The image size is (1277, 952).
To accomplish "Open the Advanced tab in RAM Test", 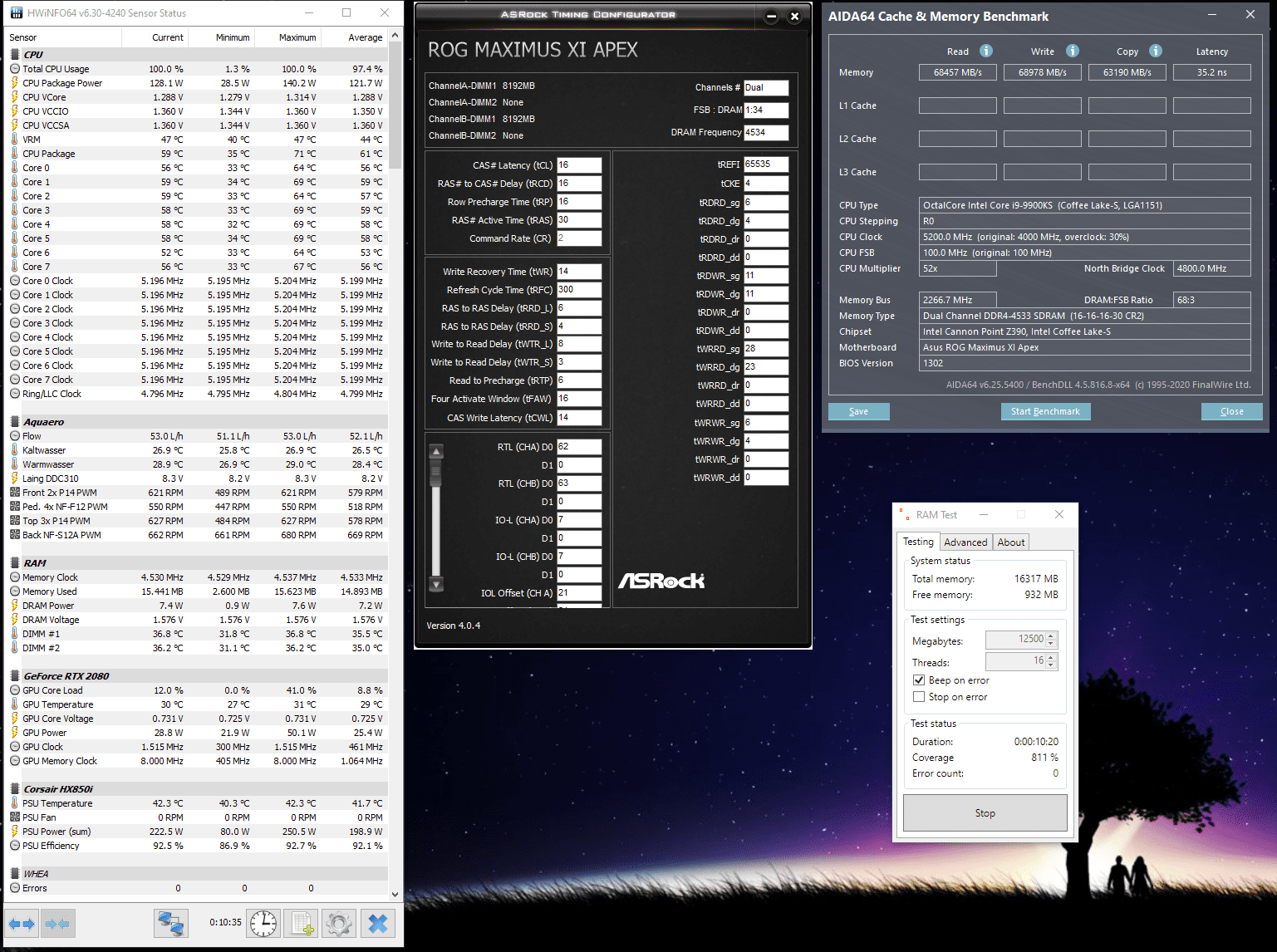I will (965, 542).
